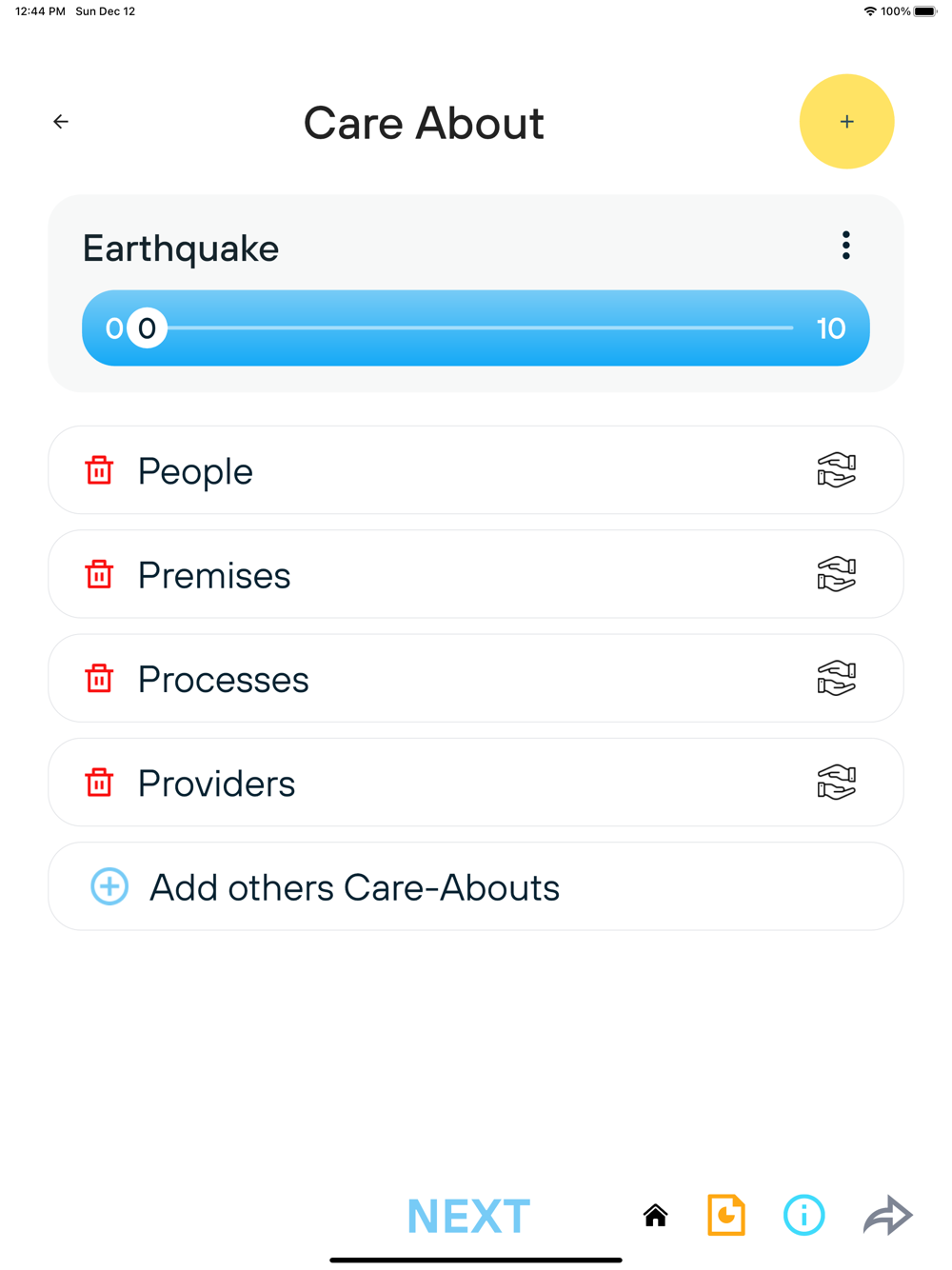Tap the caring-hands icon on Premises row
Screen dimensions: 952x1270
point(836,574)
